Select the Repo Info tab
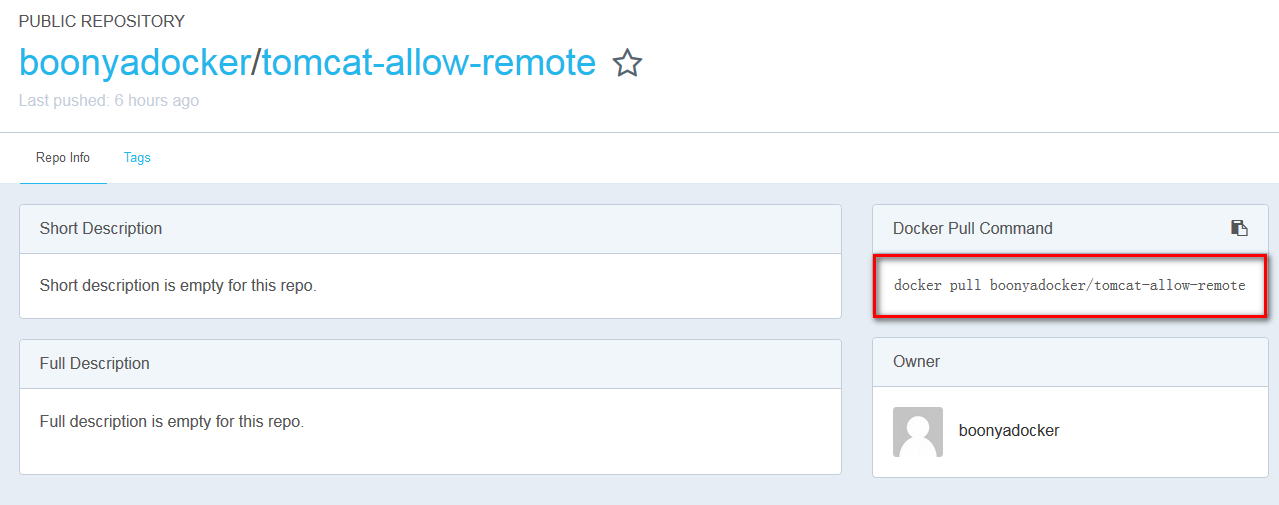The image size is (1279, 505). (x=63, y=157)
